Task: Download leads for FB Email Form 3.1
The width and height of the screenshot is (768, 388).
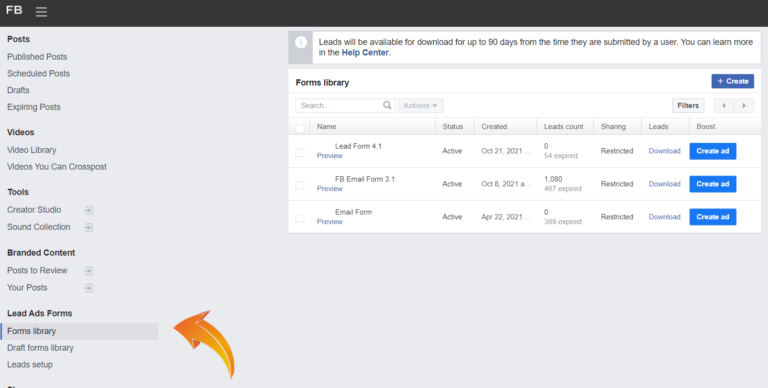Action: tap(664, 184)
